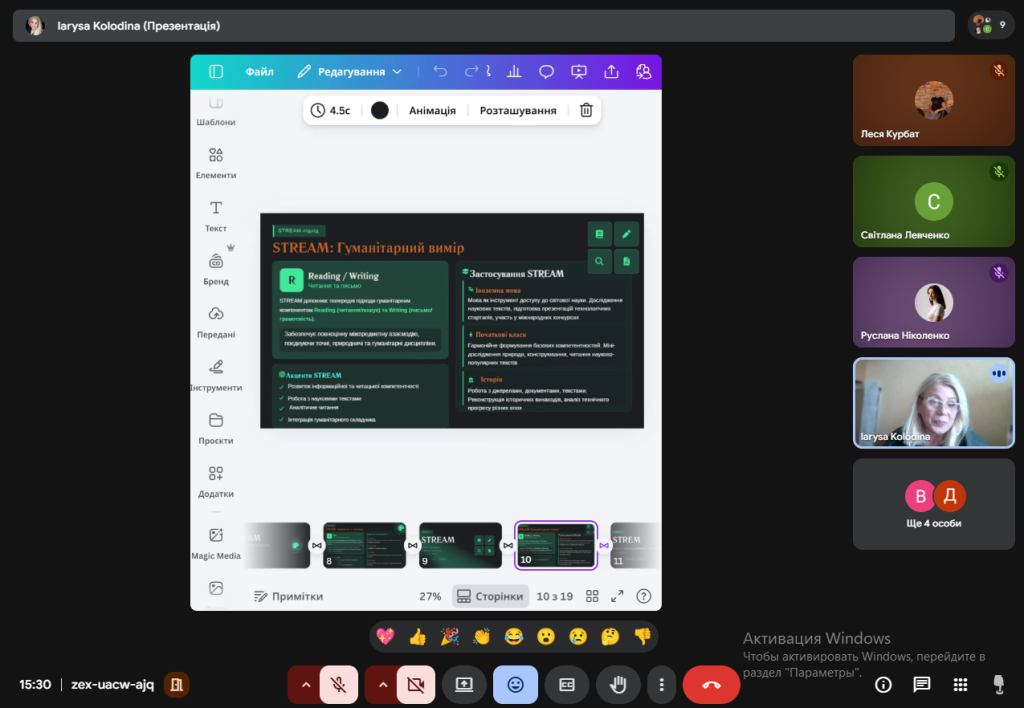The image size is (1024, 708).
Task: Open the meeting chat panel
Action: (x=921, y=685)
